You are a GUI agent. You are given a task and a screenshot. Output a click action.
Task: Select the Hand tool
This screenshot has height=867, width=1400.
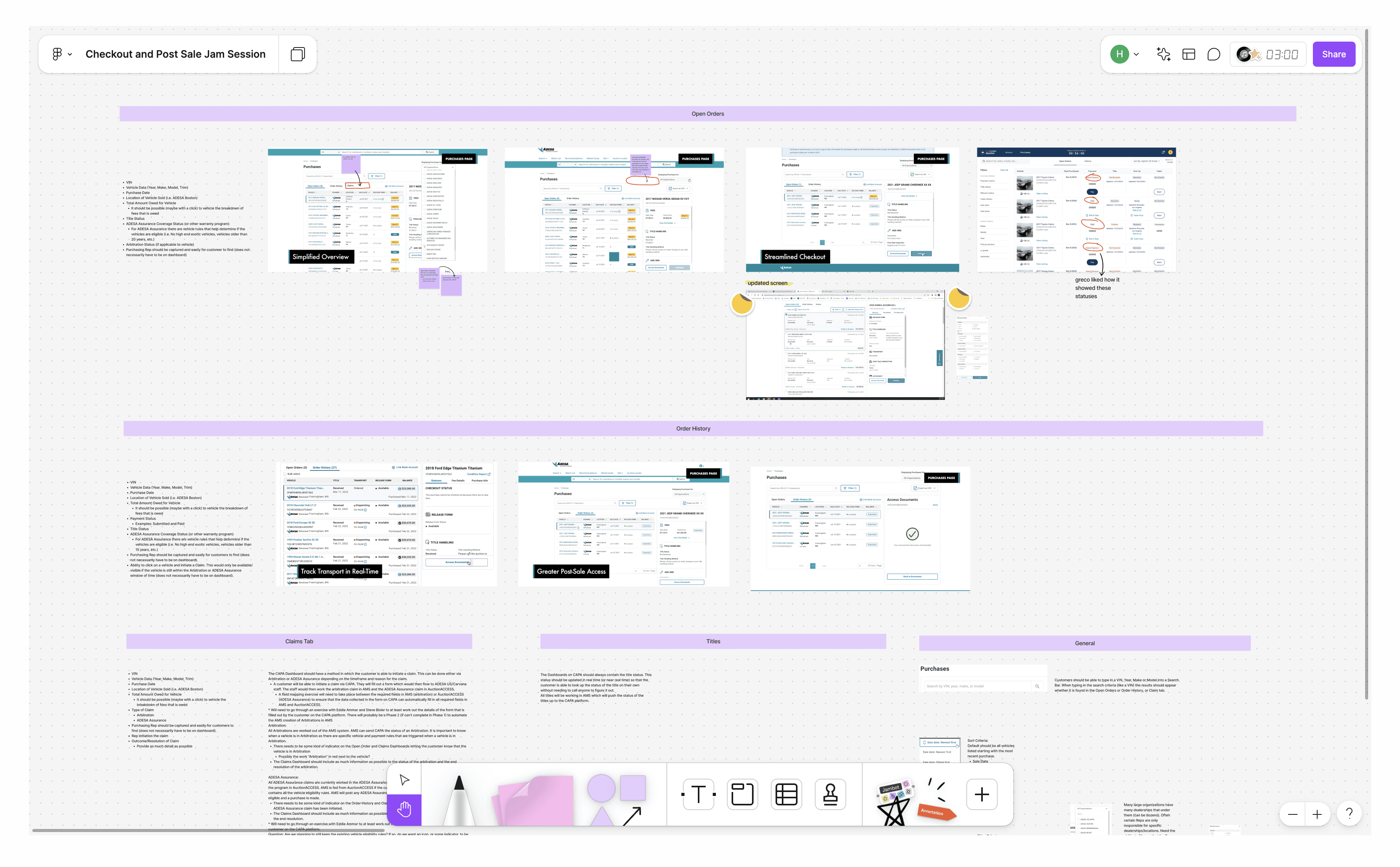404,810
